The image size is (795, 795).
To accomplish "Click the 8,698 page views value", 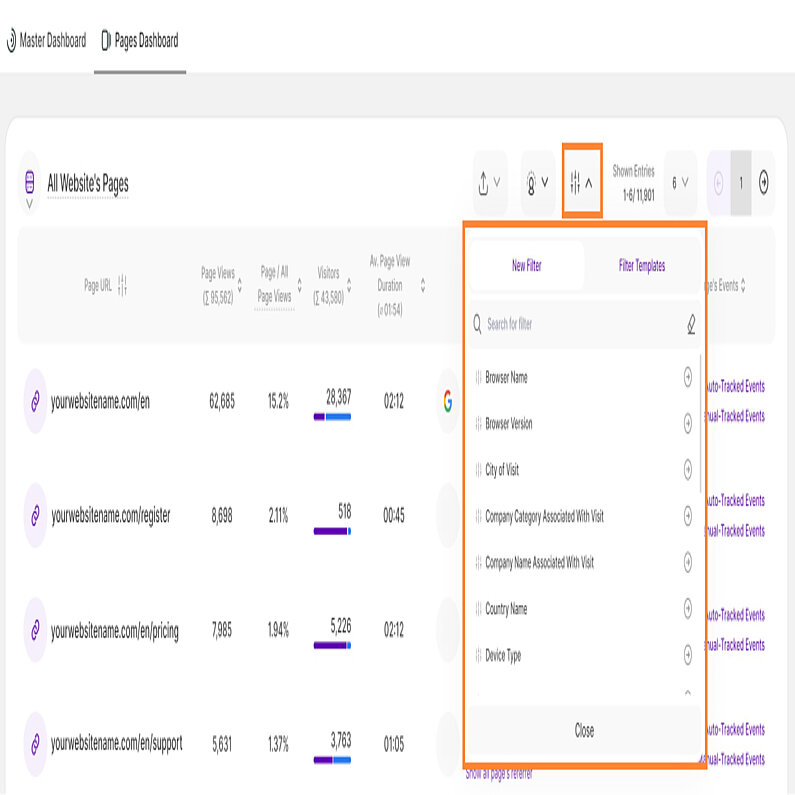I will (x=222, y=516).
